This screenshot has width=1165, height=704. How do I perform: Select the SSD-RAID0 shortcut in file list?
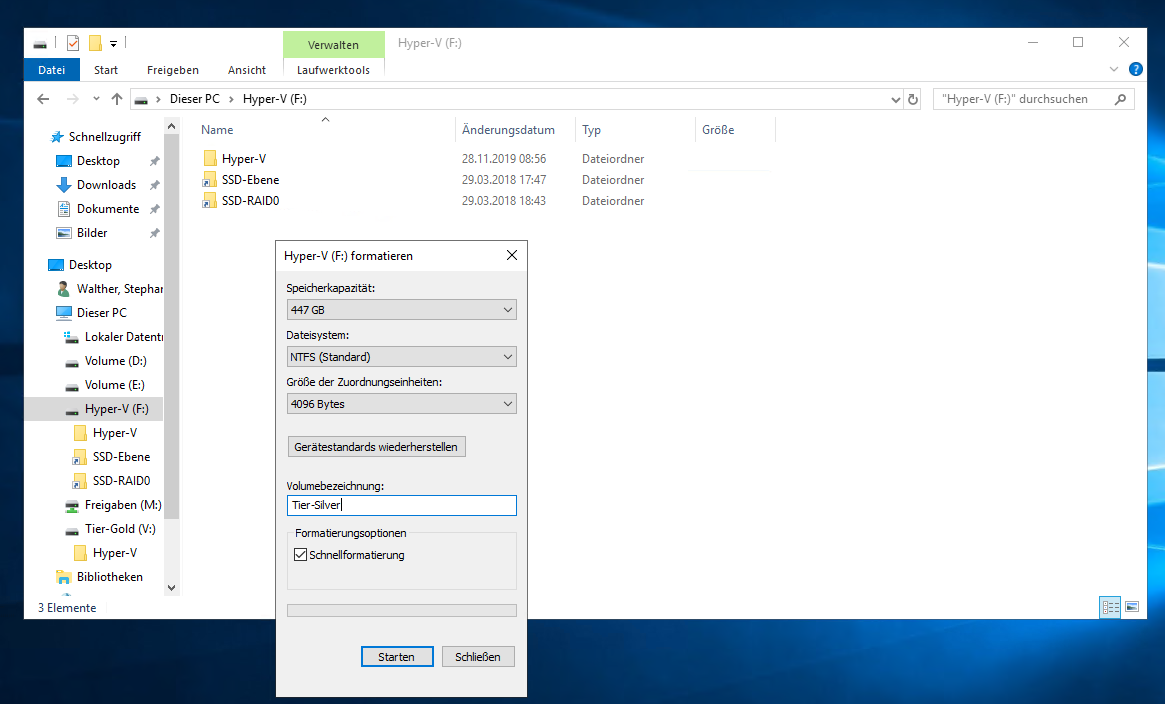pos(250,201)
